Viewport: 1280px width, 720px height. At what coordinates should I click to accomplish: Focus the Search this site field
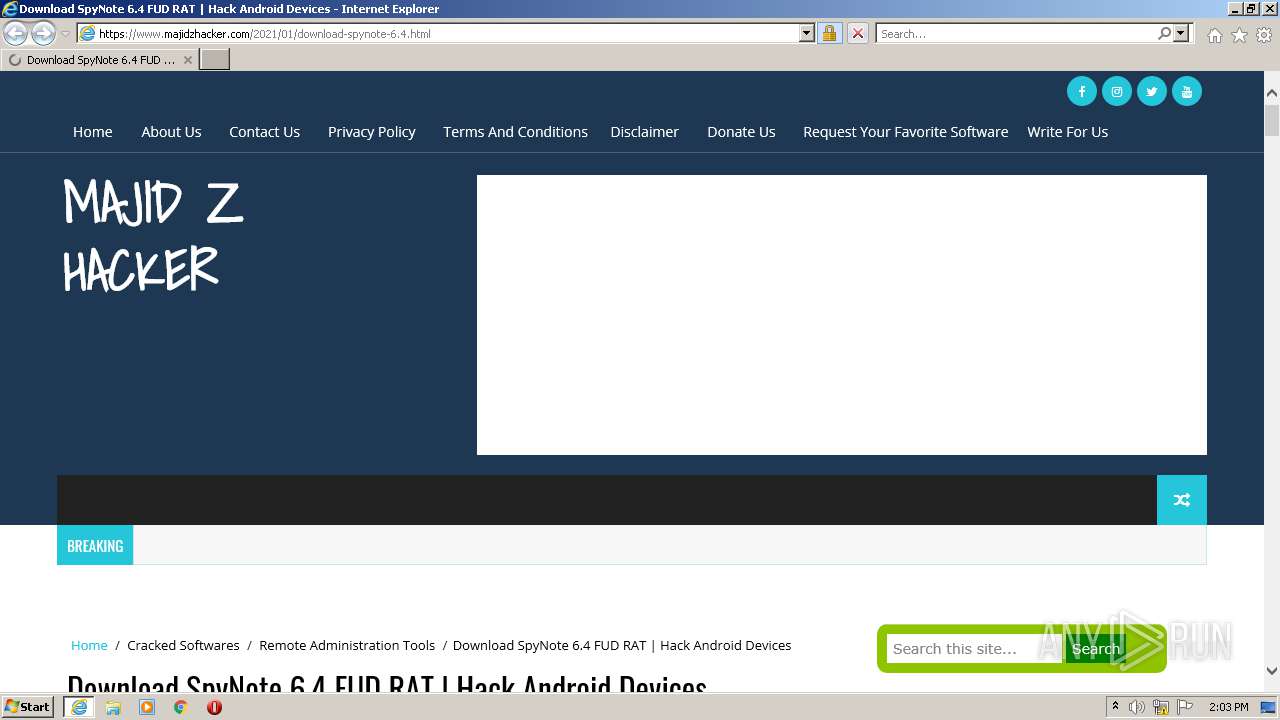[974, 649]
